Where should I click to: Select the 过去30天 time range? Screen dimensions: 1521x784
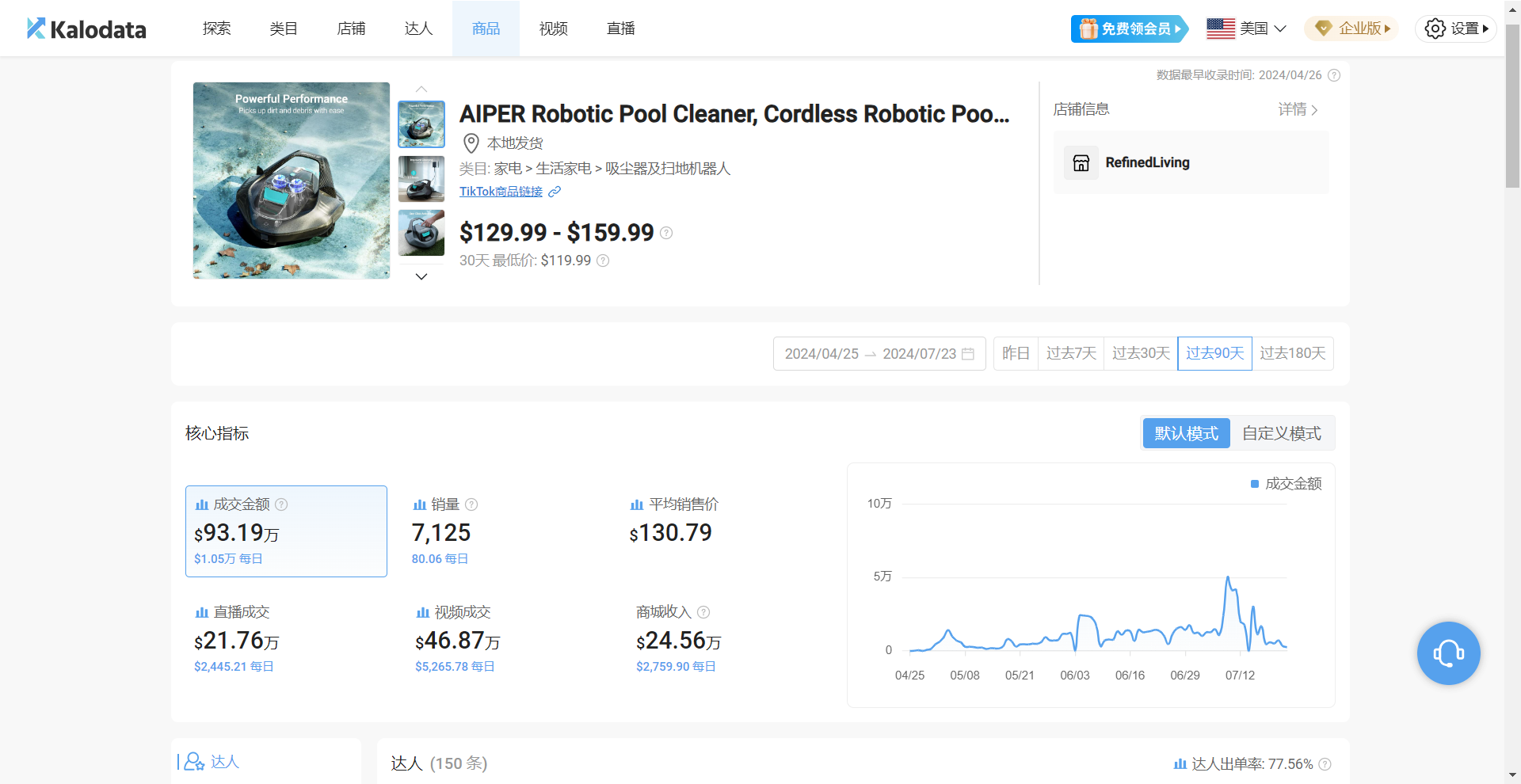pos(1141,353)
